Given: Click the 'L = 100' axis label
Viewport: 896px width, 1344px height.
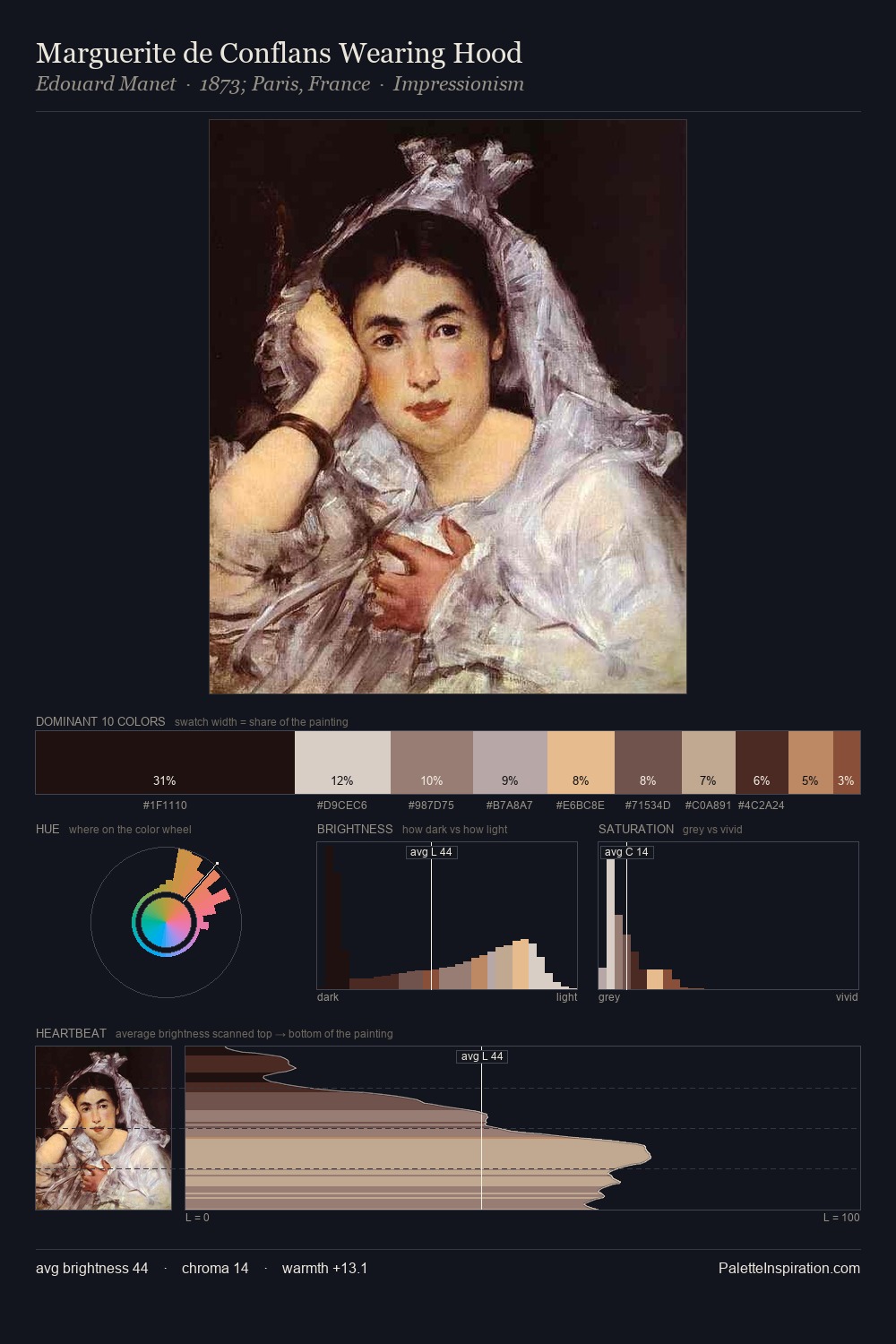Looking at the screenshot, I should pos(841,1218).
